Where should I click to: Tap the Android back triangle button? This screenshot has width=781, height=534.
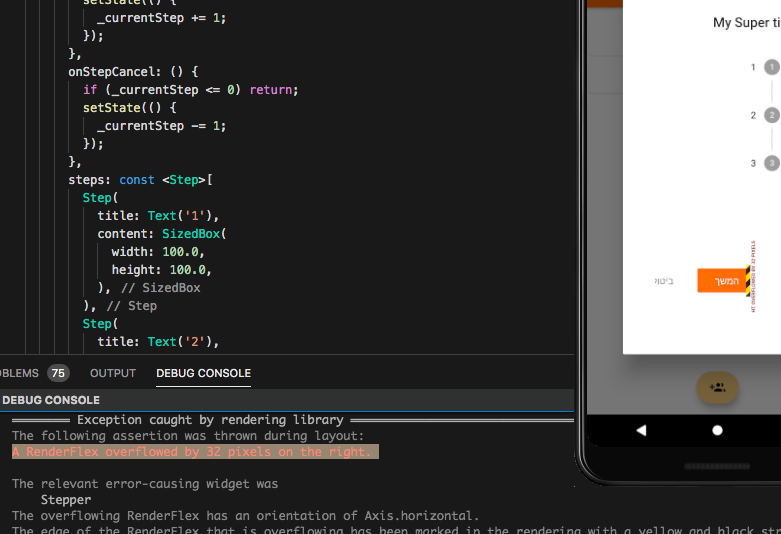641,430
